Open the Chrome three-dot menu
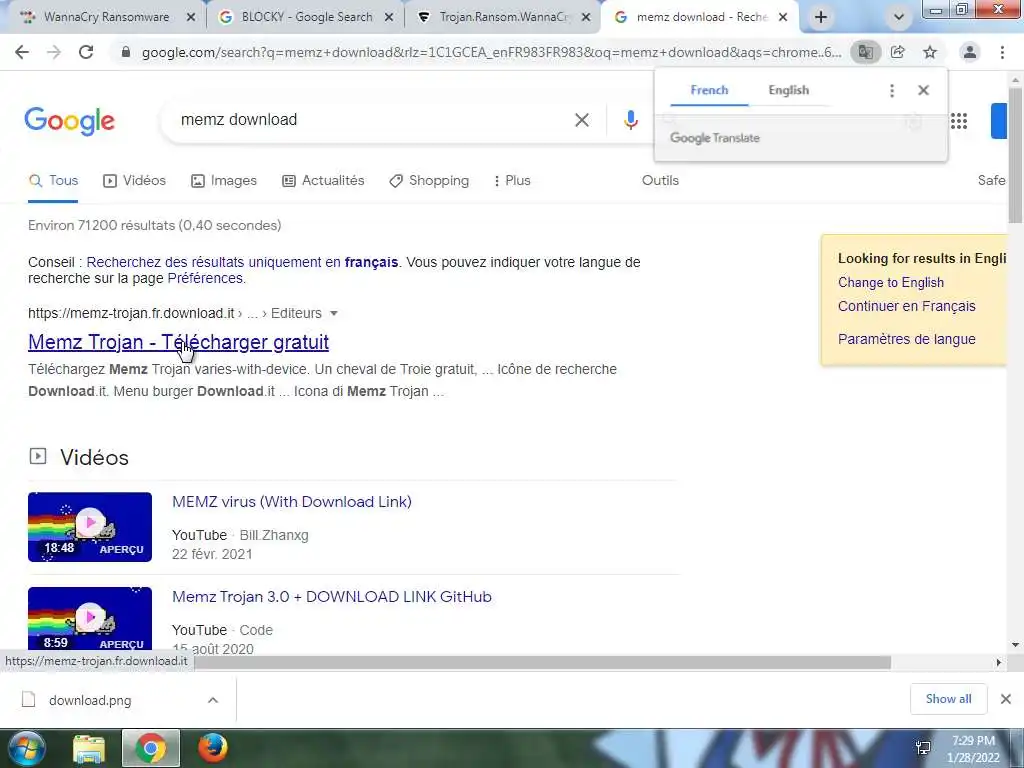The image size is (1024, 768). tap(1002, 52)
